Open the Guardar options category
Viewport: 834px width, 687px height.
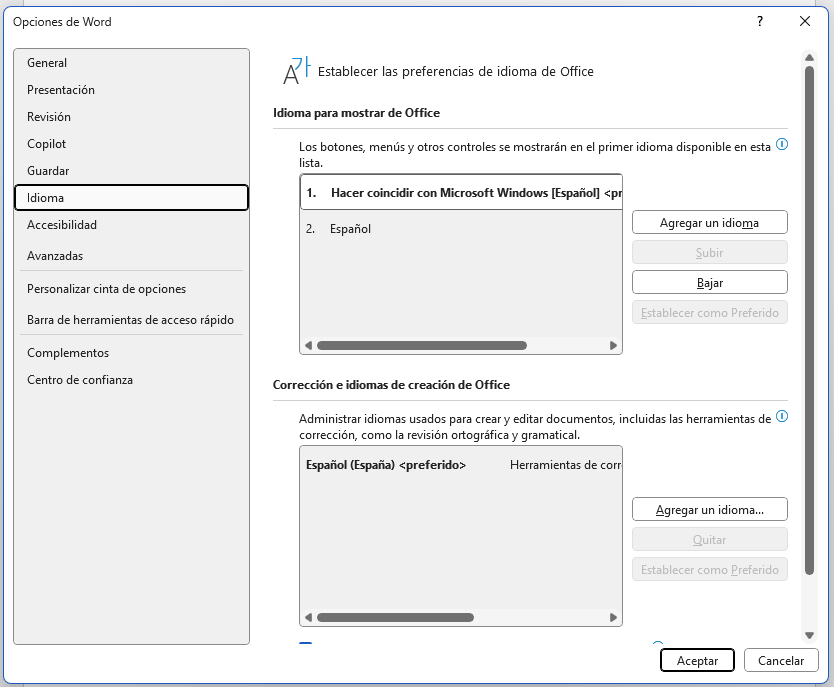point(131,171)
